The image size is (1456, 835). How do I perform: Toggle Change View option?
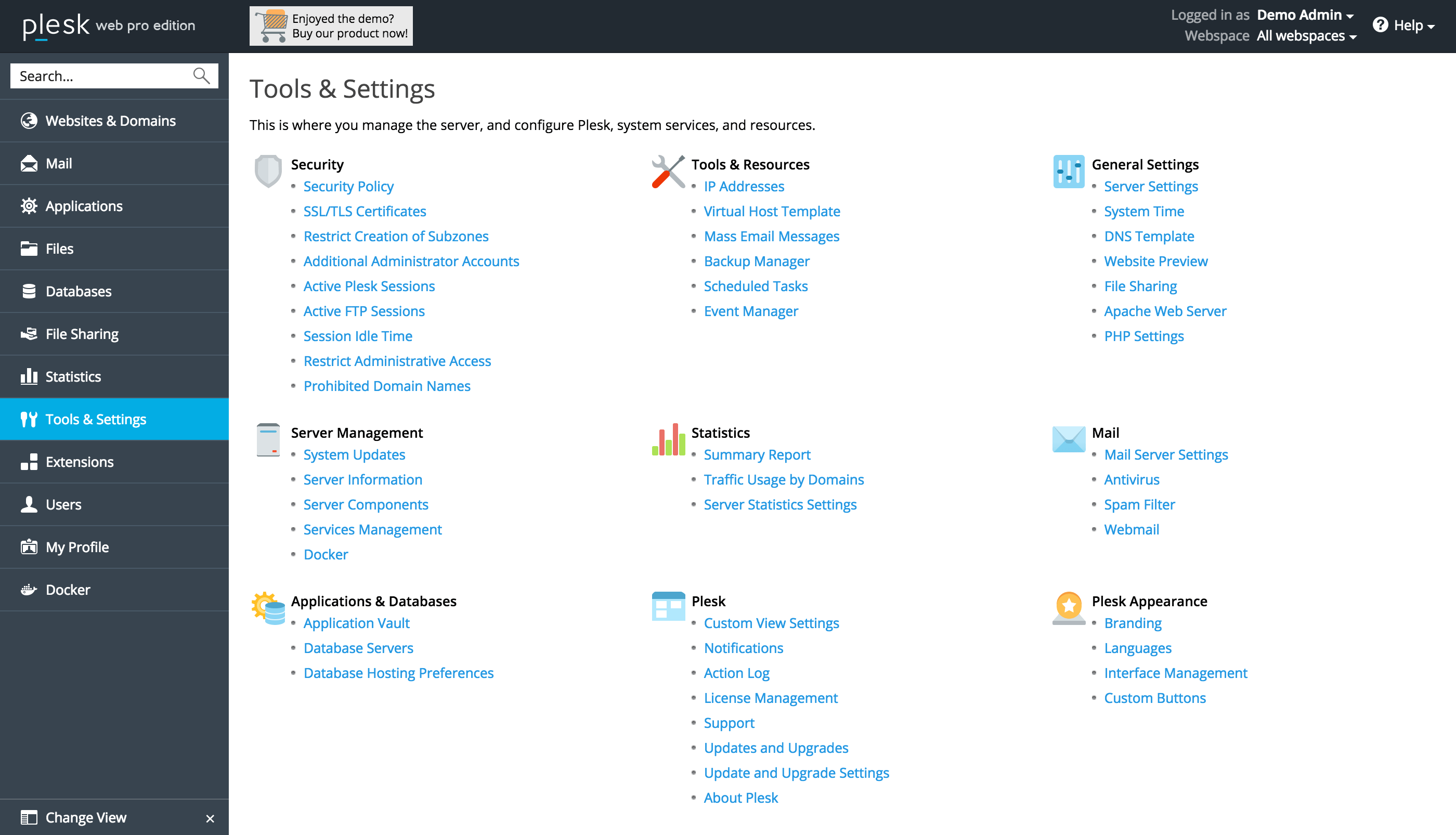point(210,818)
